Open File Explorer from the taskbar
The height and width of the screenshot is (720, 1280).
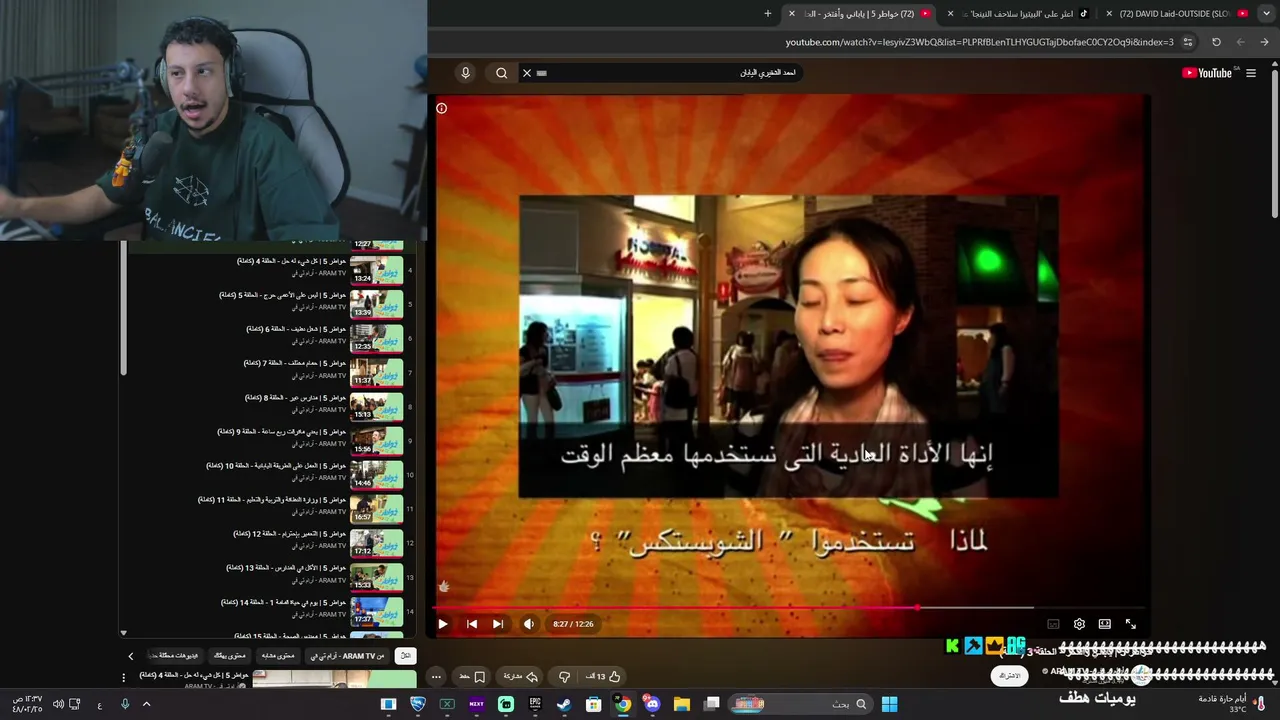[682, 704]
